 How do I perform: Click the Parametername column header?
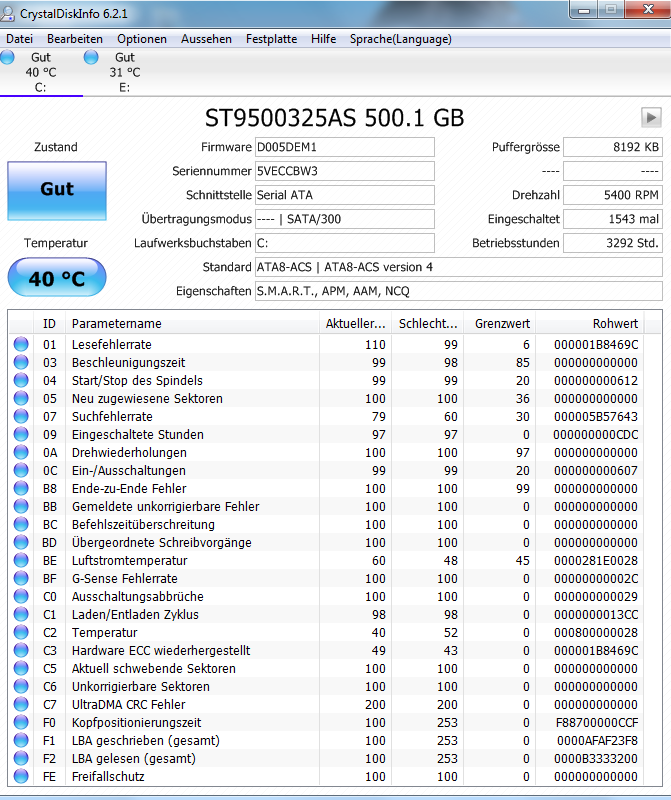(x=192, y=323)
